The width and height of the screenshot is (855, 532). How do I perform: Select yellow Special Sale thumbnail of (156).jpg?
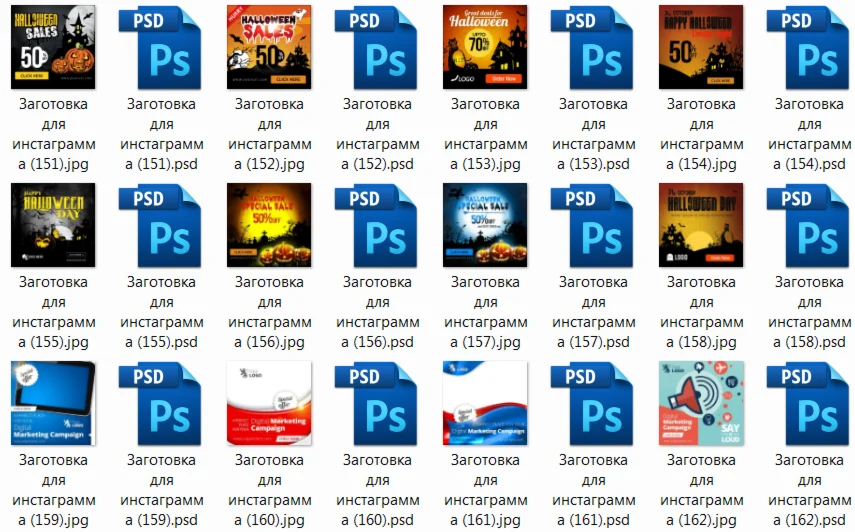pyautogui.click(x=269, y=225)
